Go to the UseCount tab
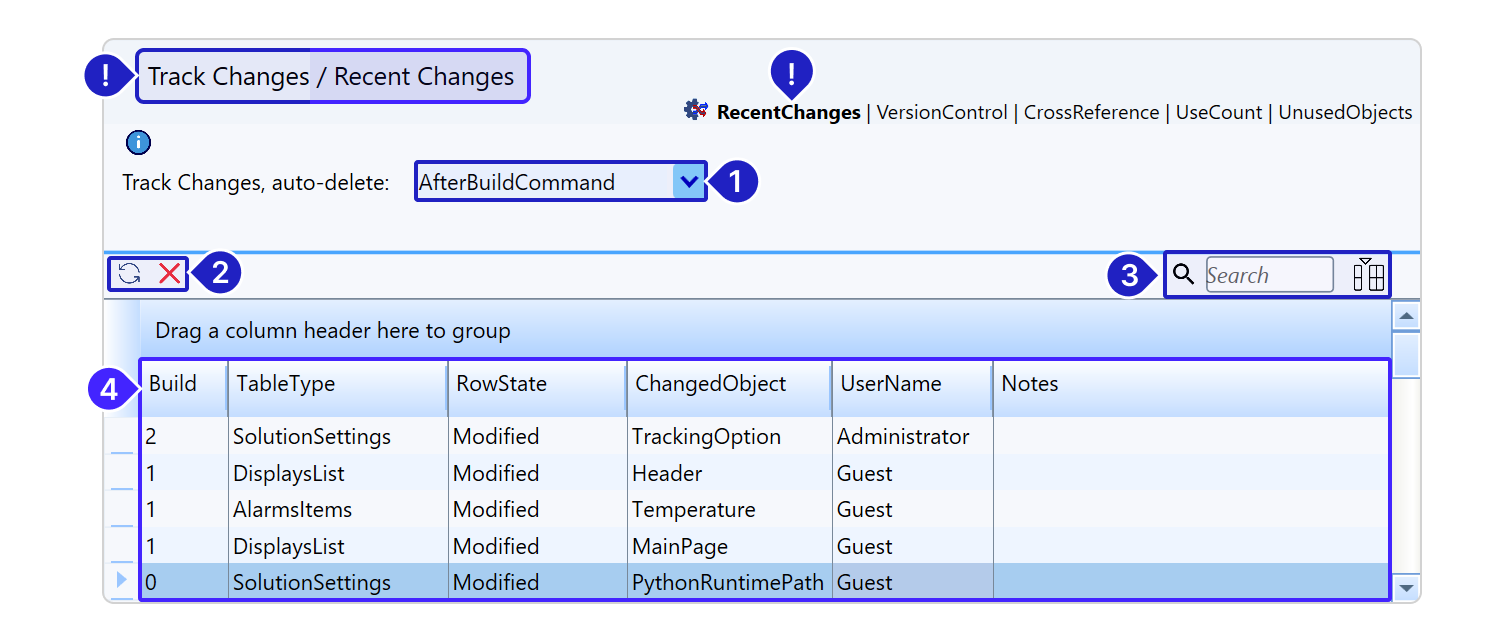 coord(1218,113)
